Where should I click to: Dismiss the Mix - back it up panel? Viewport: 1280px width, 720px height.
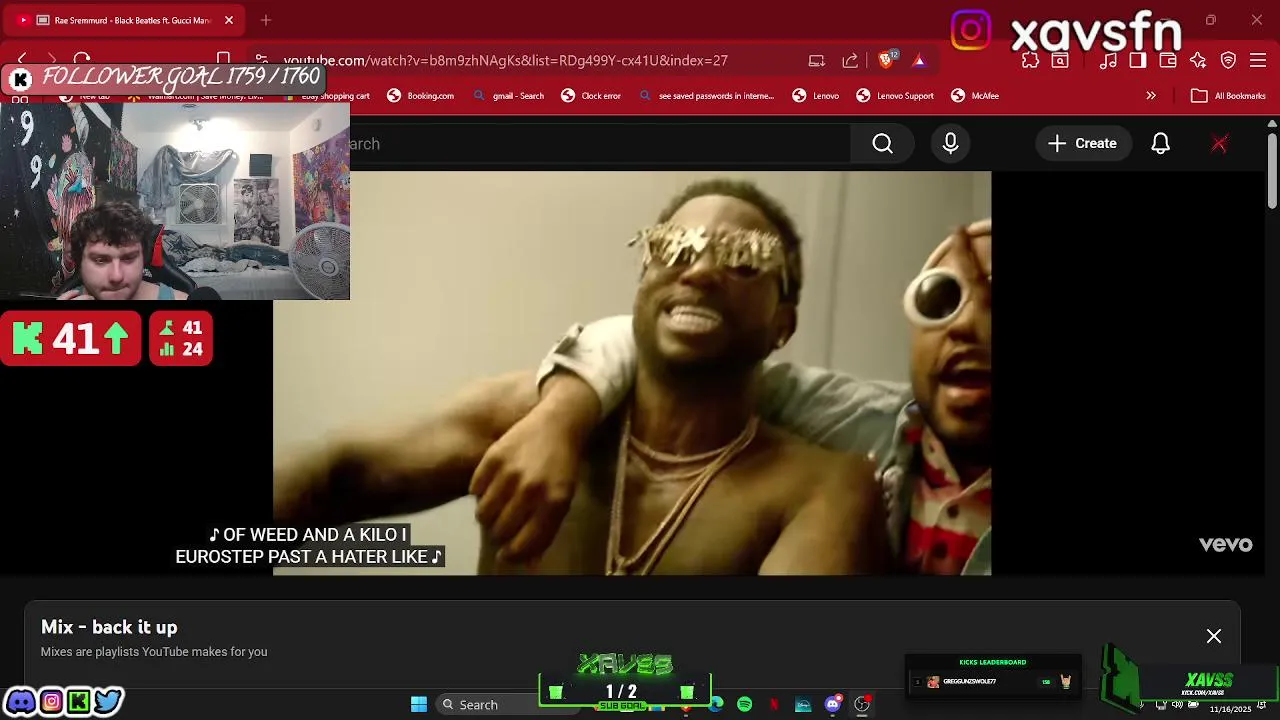tap(1214, 636)
